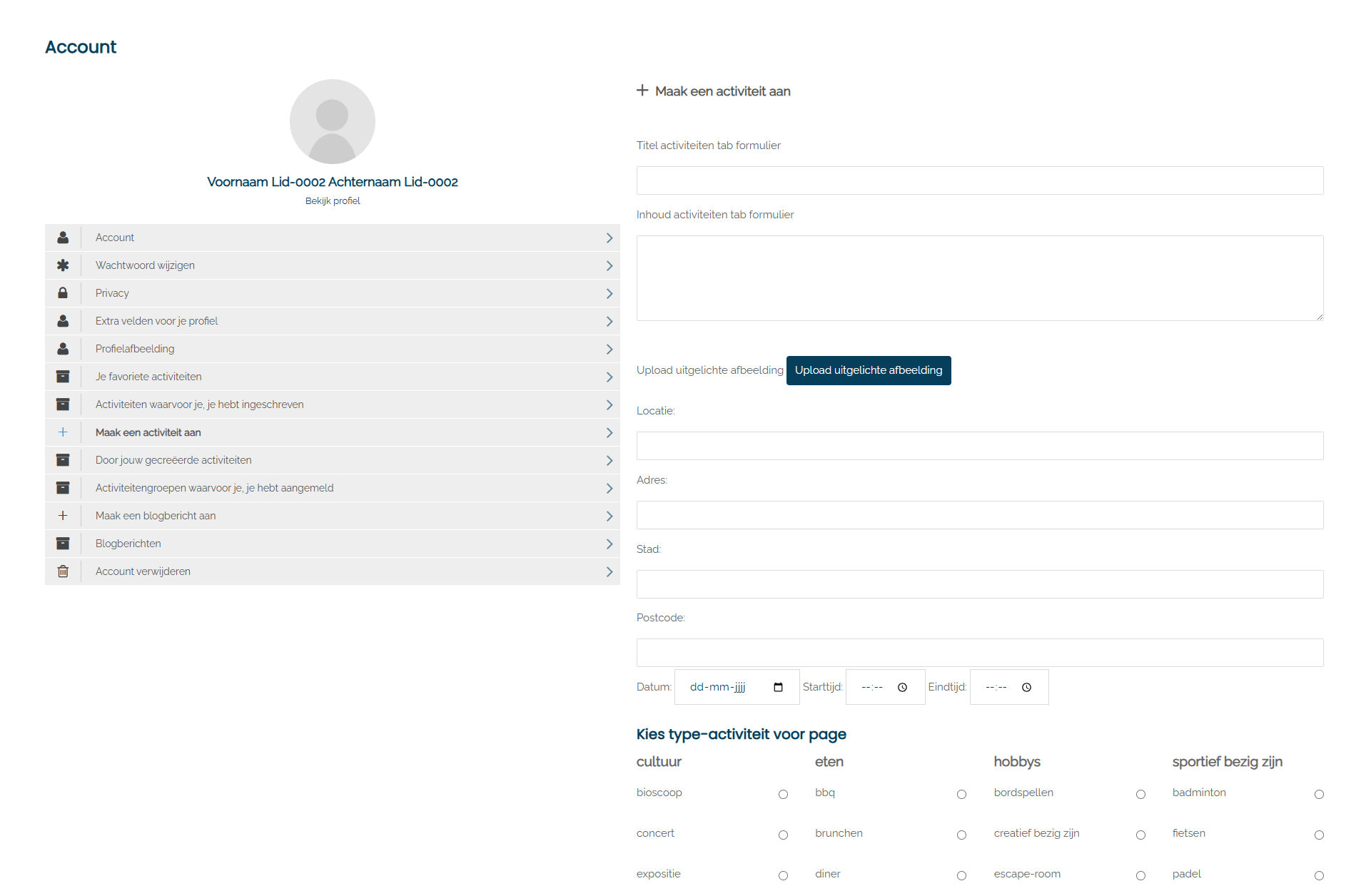
Task: Click the plus icon beside Maak een blogbericht aan
Action: (63, 516)
